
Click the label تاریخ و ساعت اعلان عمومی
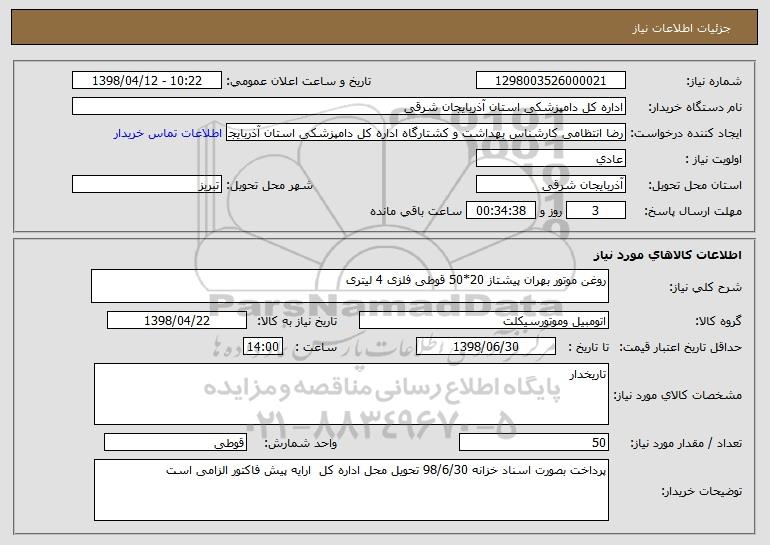tap(299, 82)
